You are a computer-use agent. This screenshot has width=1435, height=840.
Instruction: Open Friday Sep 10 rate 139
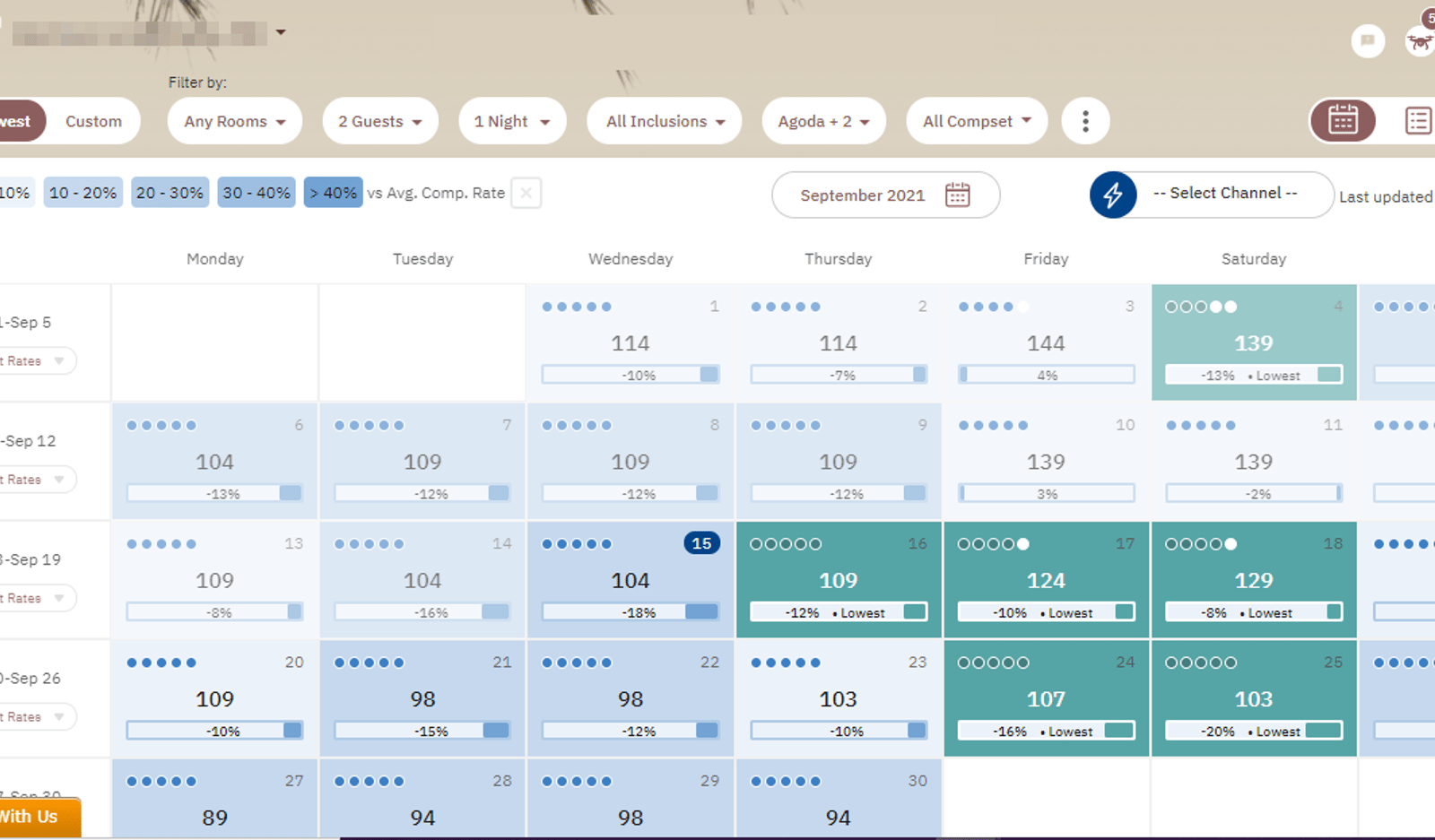(1046, 461)
